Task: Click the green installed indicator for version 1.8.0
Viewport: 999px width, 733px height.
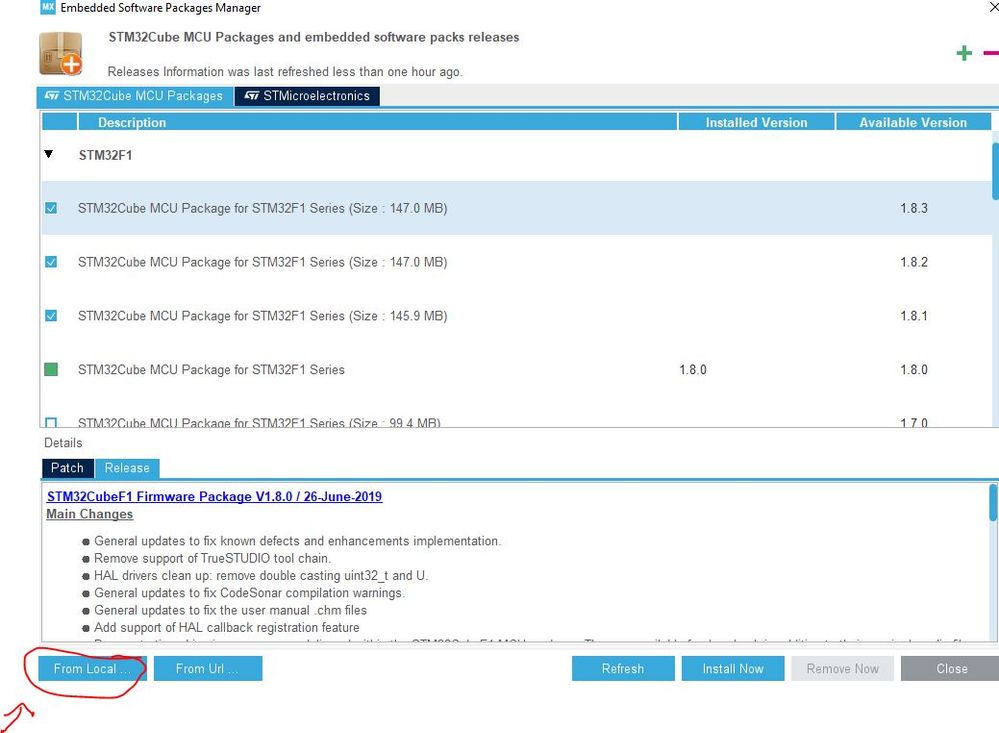Action: 51,369
